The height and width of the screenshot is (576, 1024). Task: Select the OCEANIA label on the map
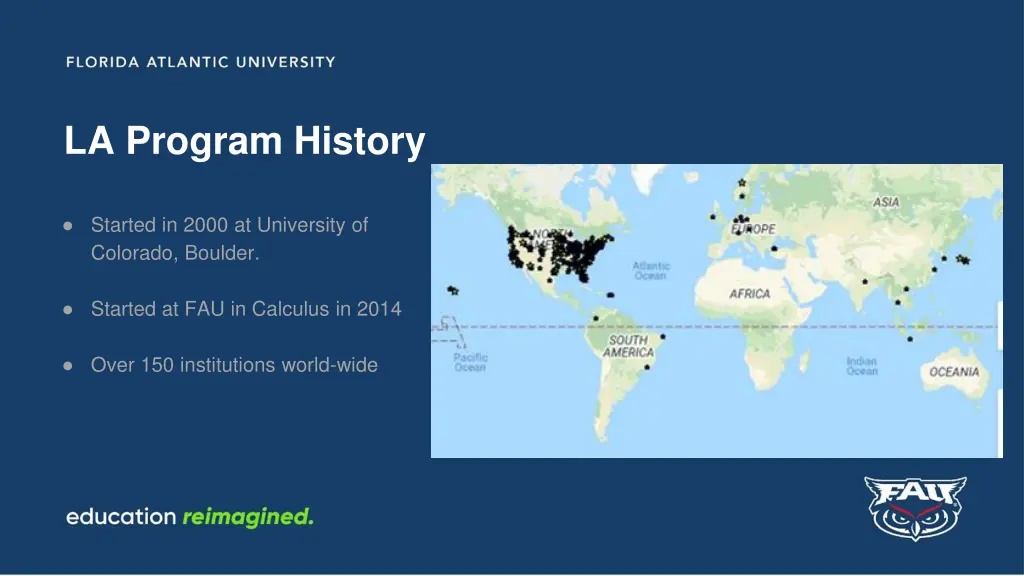tap(954, 372)
